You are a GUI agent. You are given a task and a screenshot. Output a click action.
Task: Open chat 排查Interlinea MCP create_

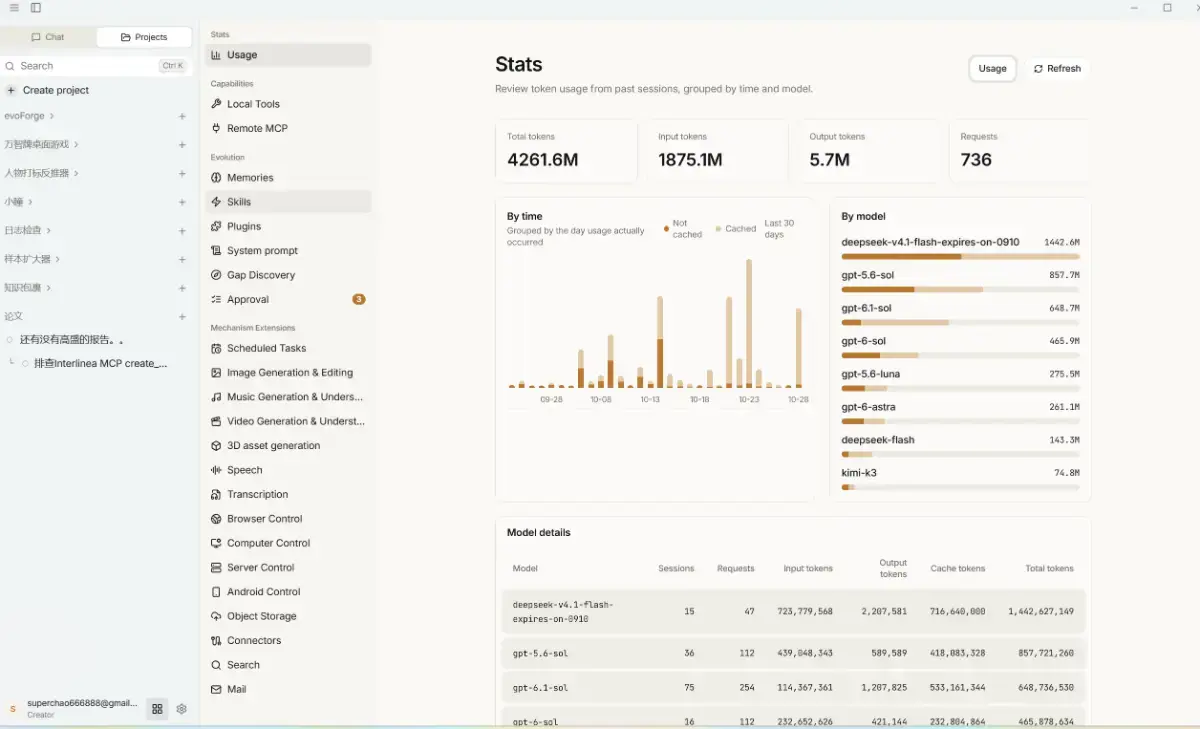point(101,363)
